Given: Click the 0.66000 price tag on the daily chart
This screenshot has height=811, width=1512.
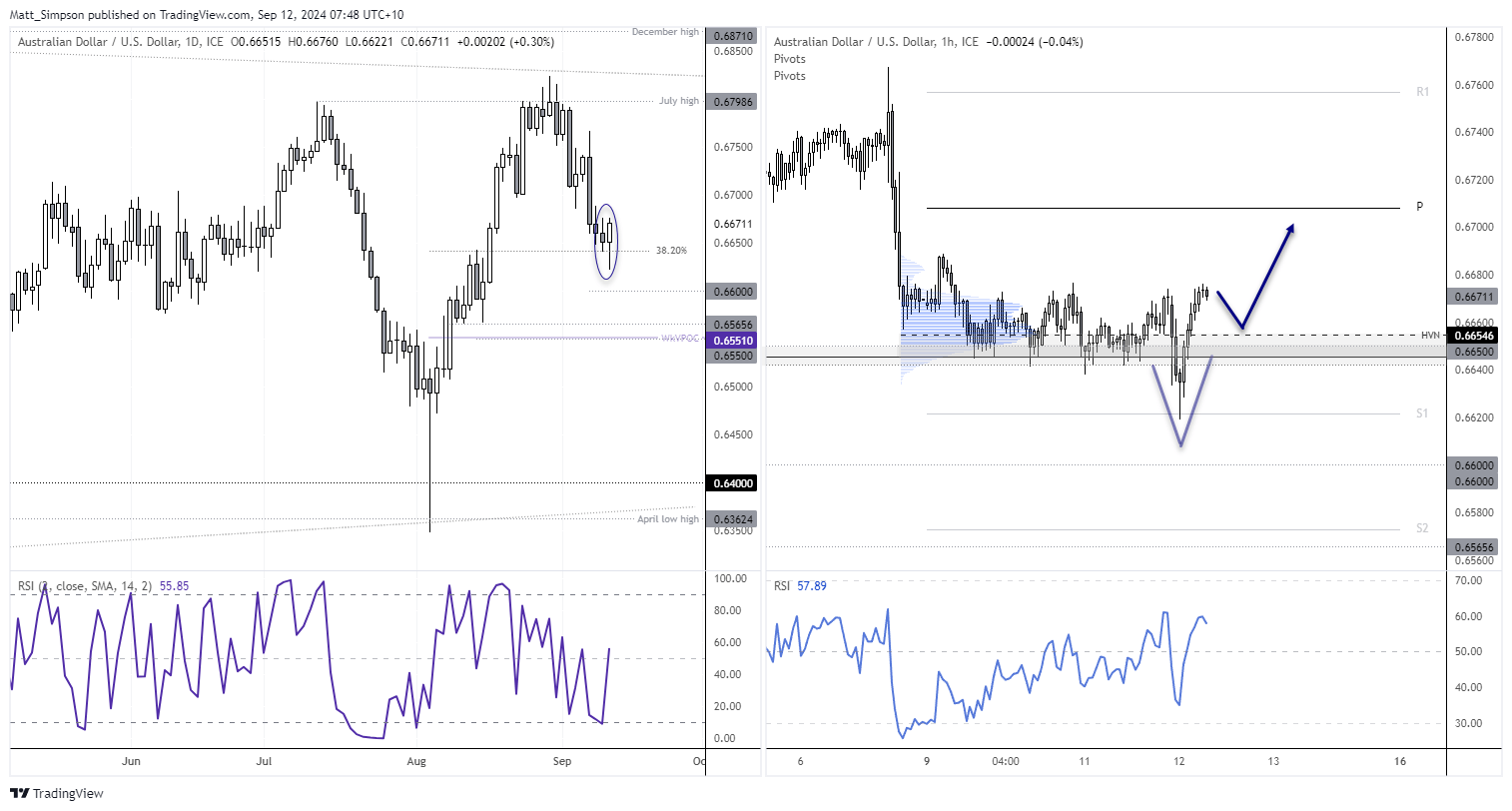Looking at the screenshot, I should tap(732, 292).
